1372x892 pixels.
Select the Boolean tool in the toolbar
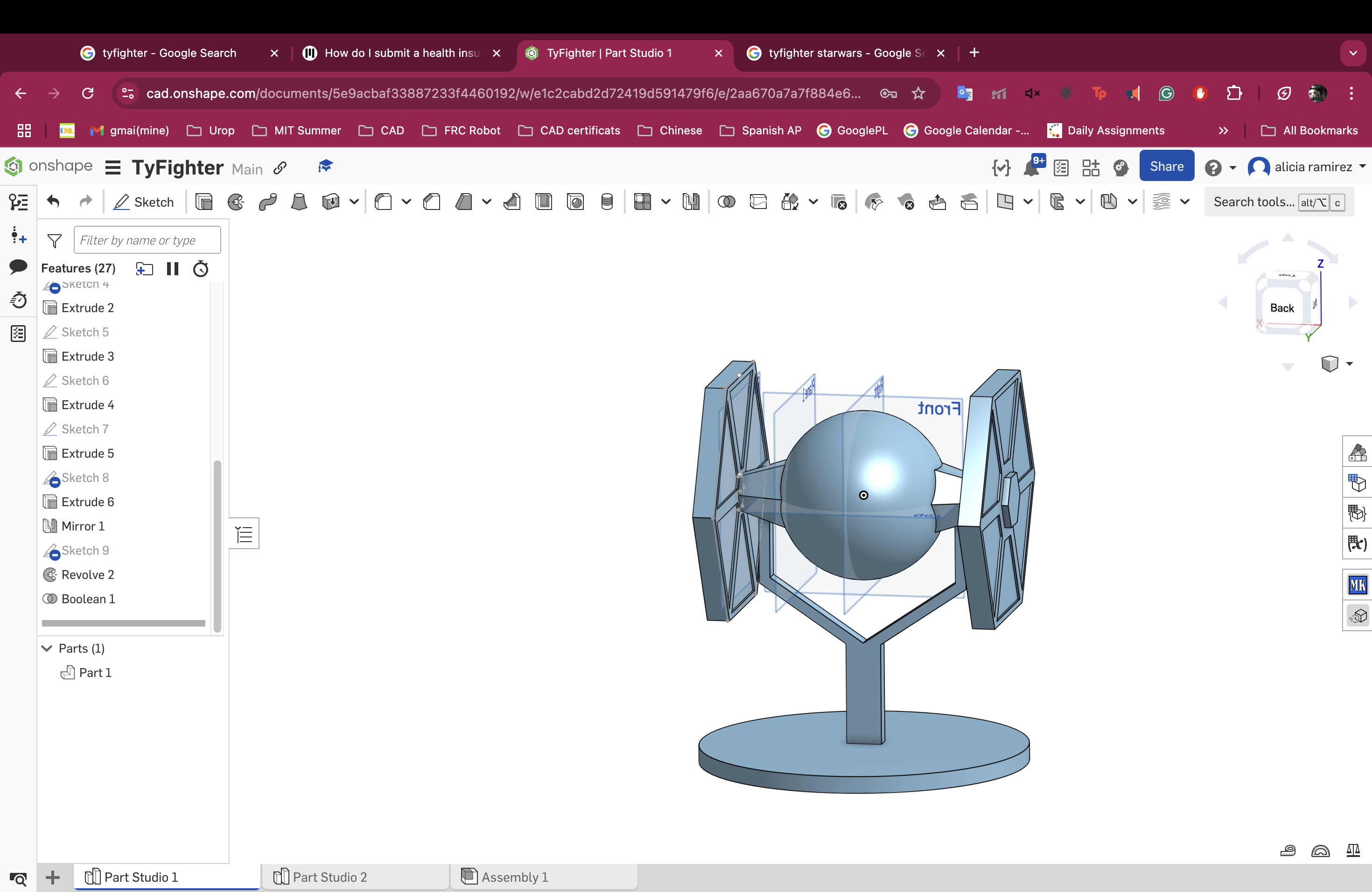[726, 202]
